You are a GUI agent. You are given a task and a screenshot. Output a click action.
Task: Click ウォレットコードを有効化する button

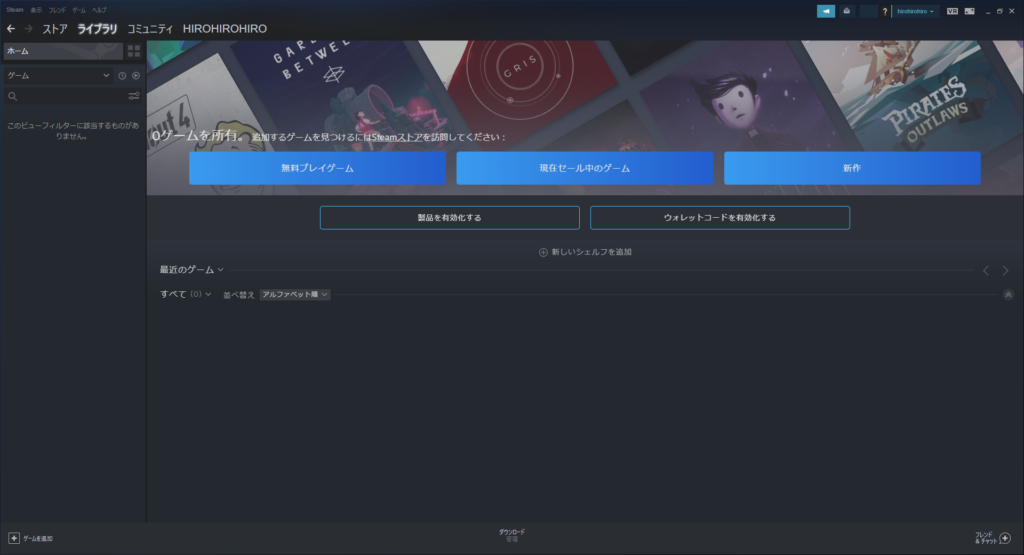click(720, 217)
